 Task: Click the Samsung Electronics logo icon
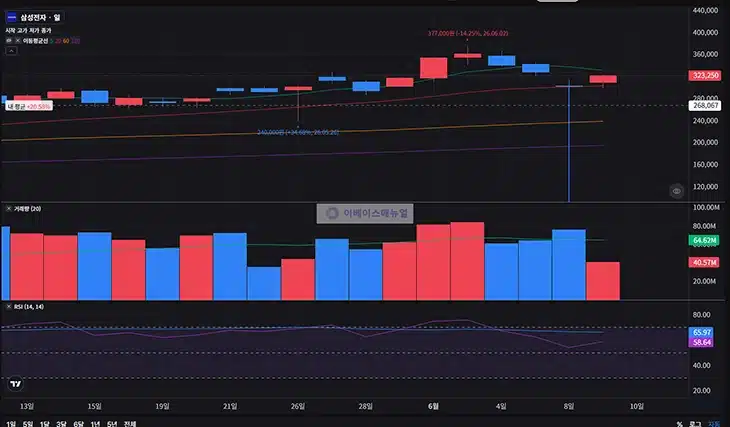pyautogui.click(x=12, y=18)
